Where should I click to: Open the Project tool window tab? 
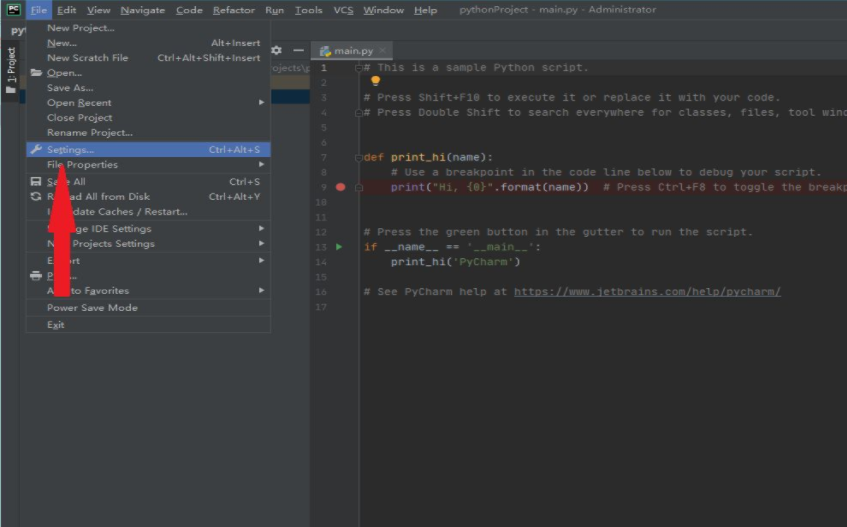[11, 70]
